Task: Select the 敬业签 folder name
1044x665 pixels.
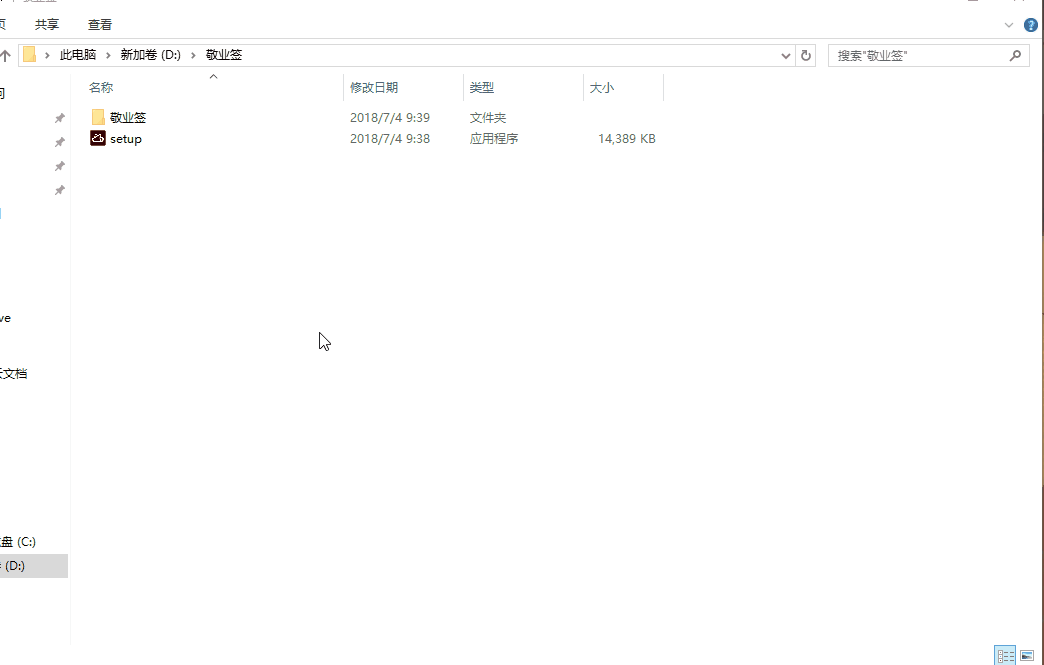Action: tap(128, 118)
